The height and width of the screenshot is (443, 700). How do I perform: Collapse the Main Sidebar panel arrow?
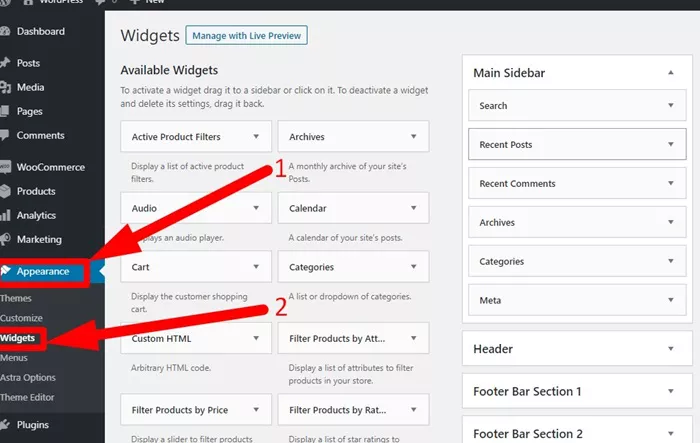[671, 73]
